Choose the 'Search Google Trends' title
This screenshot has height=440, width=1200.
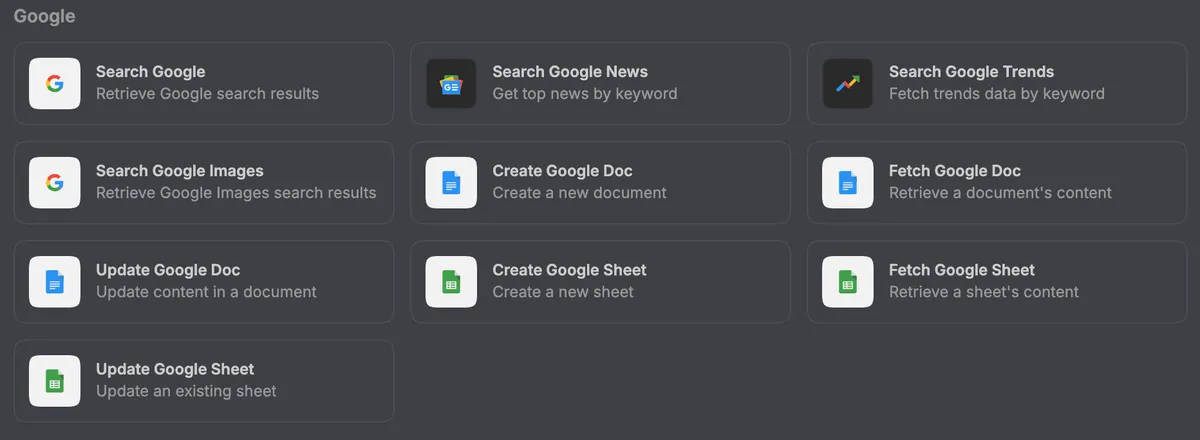point(971,72)
